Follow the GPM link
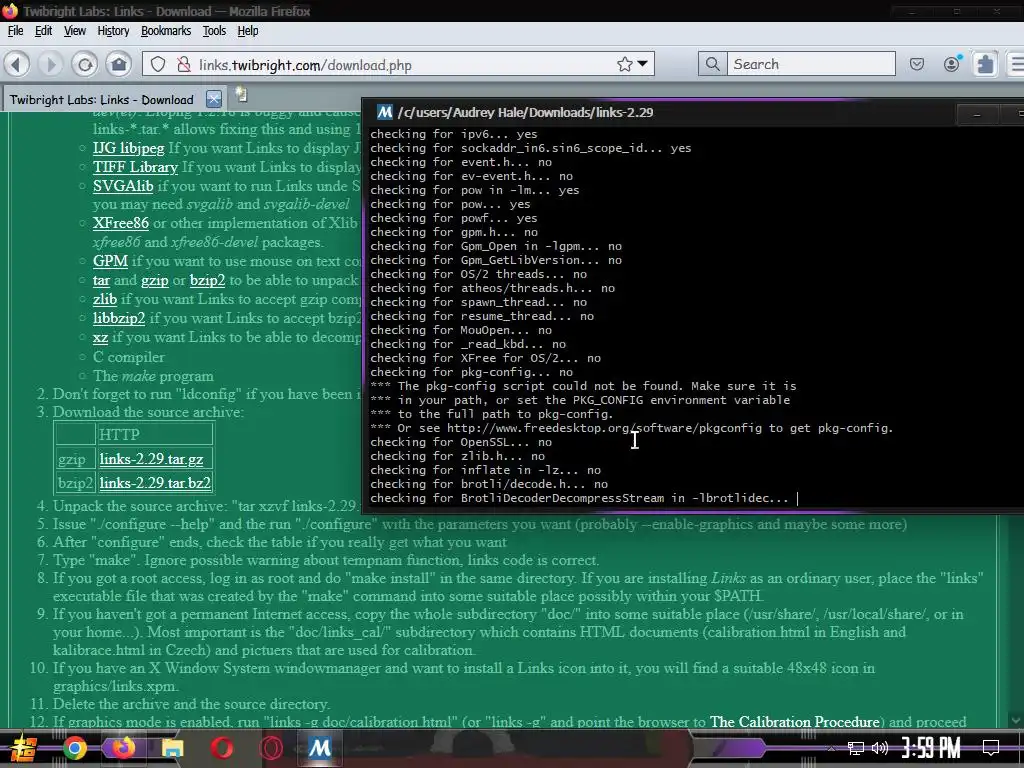Image resolution: width=1024 pixels, height=768 pixels. 110,261
